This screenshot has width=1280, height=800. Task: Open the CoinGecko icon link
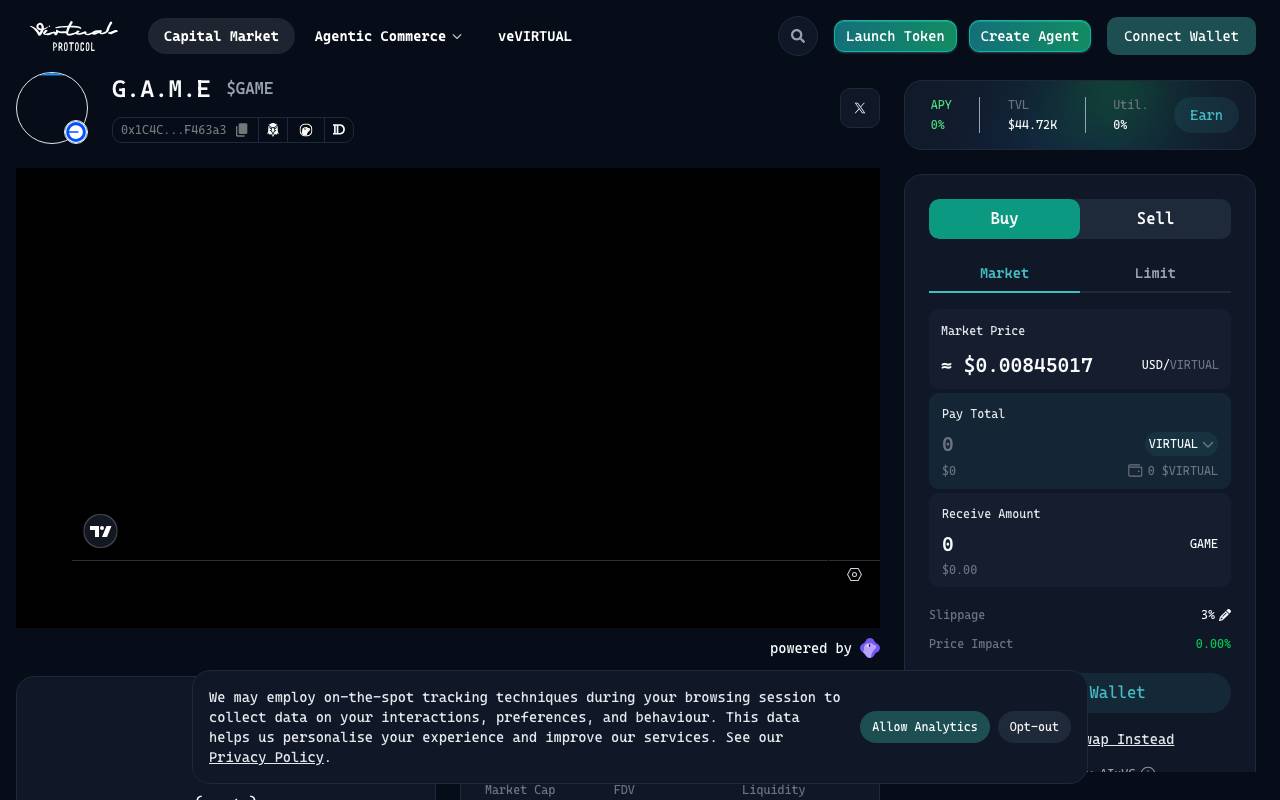306,130
